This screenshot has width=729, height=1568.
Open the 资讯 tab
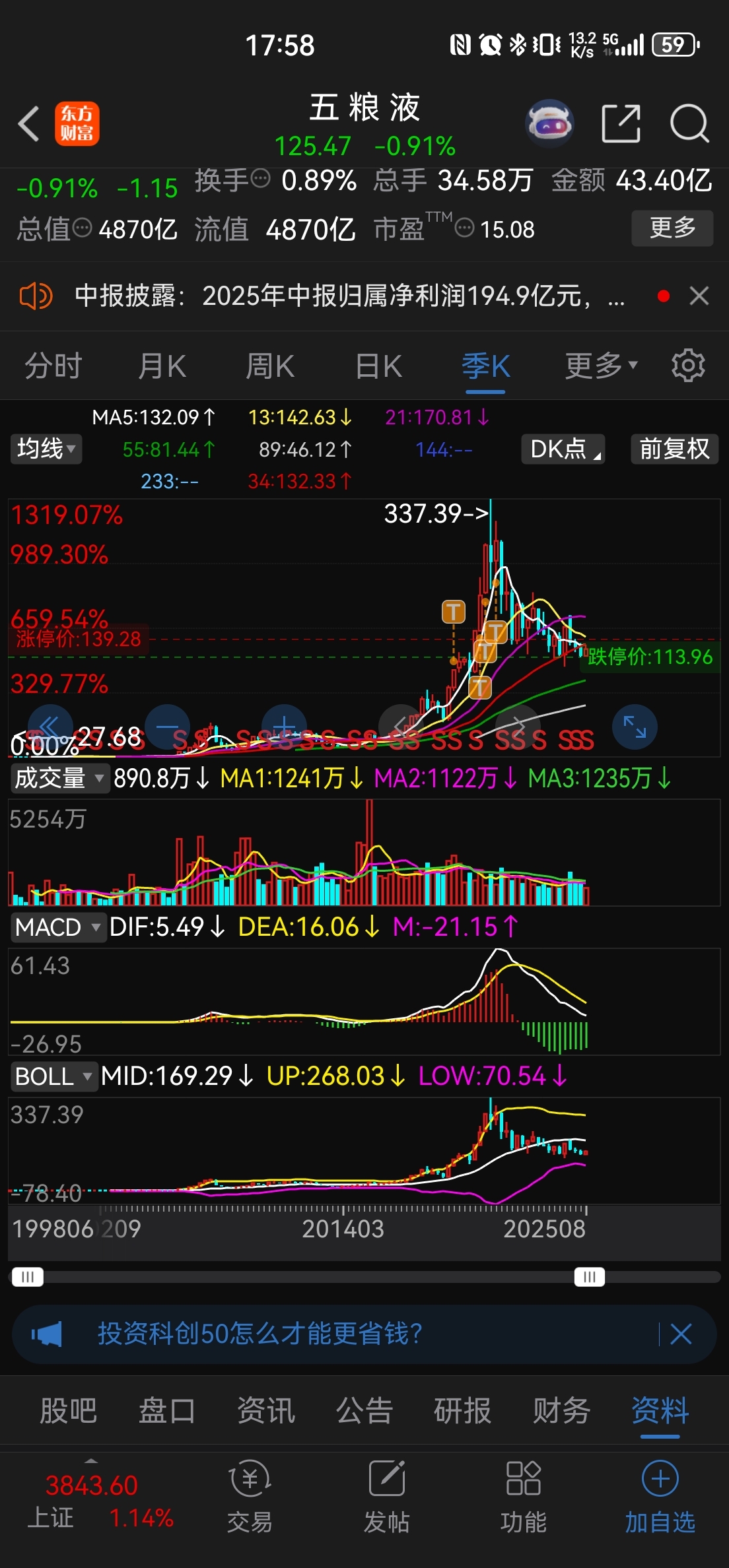tap(265, 1412)
